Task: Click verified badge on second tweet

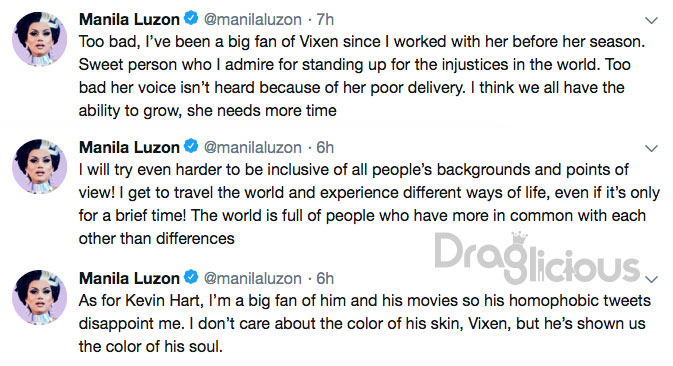Action: (x=191, y=146)
